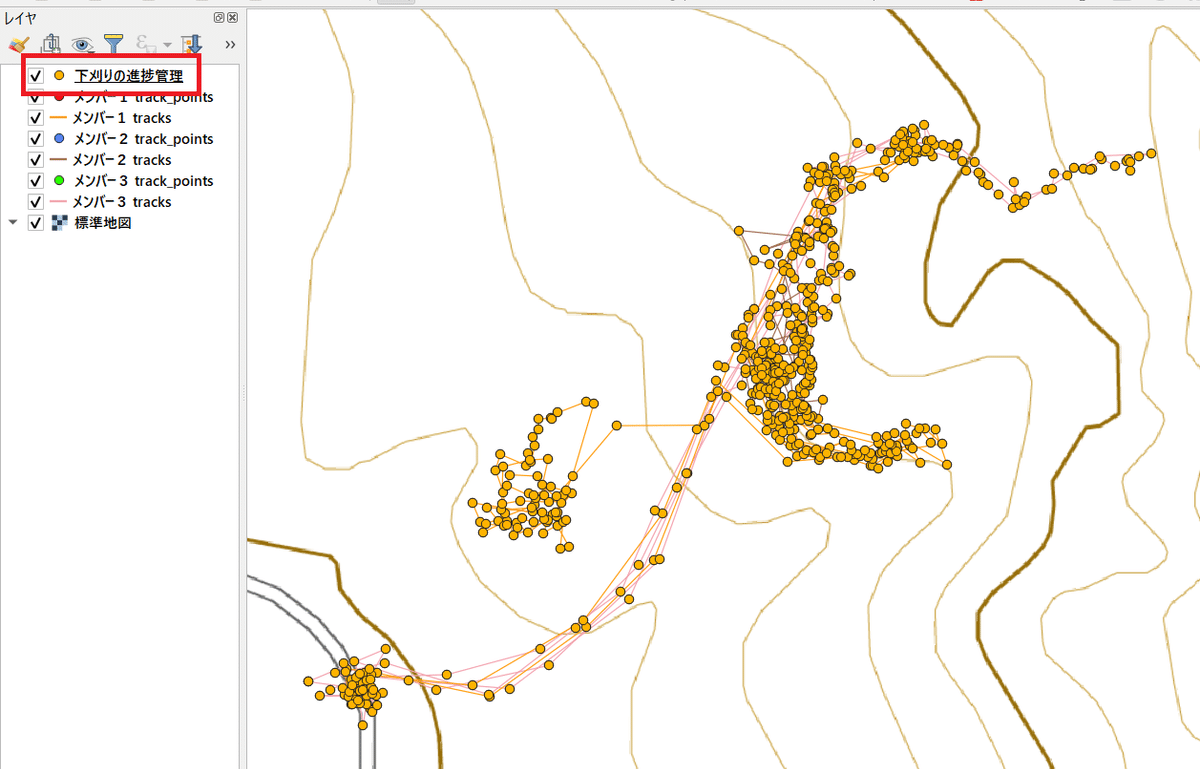Image resolution: width=1200 pixels, height=769 pixels.
Task: Select the 標準地図 layer name
Action: pyautogui.click(x=103, y=223)
